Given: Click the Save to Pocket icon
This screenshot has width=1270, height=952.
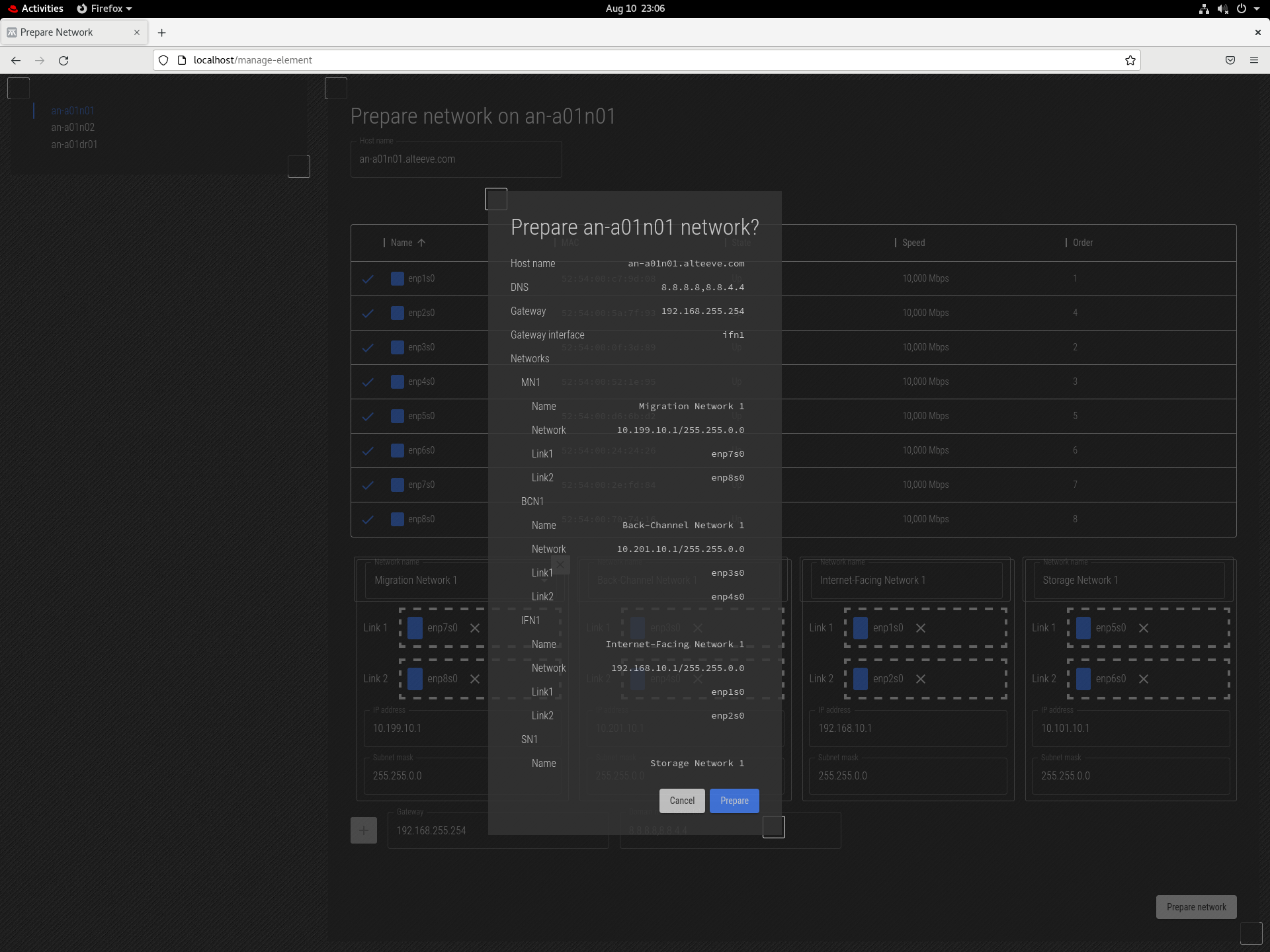Looking at the screenshot, I should point(1230,60).
